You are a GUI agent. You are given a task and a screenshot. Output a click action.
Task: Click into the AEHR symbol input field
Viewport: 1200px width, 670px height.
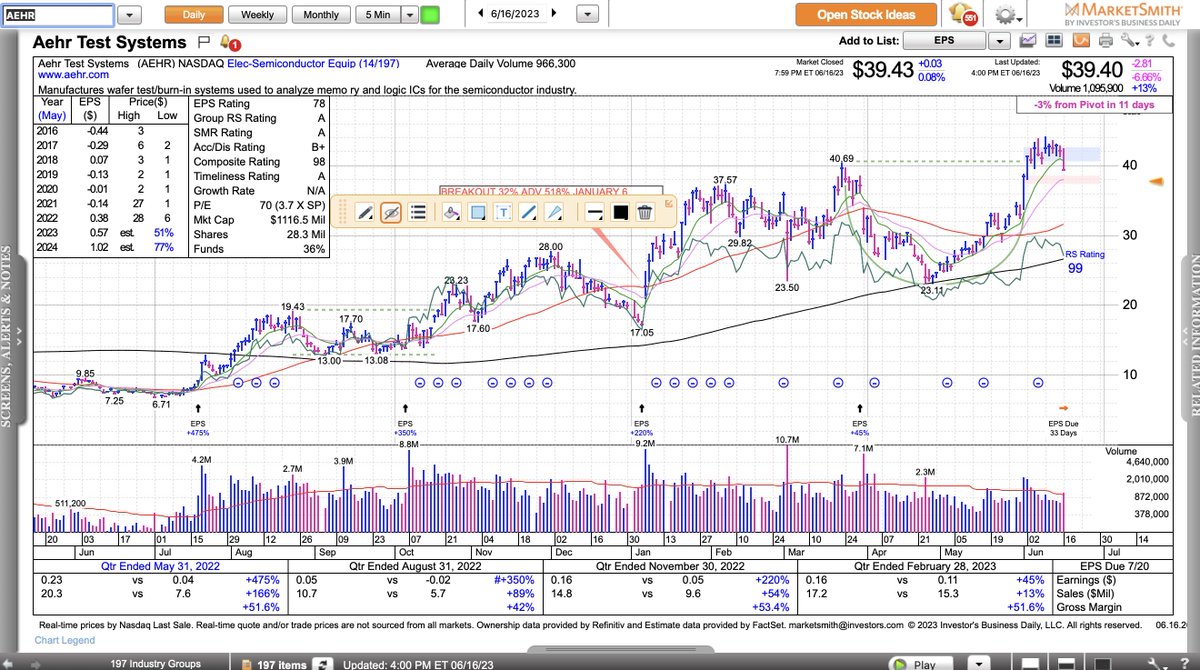tap(57, 14)
